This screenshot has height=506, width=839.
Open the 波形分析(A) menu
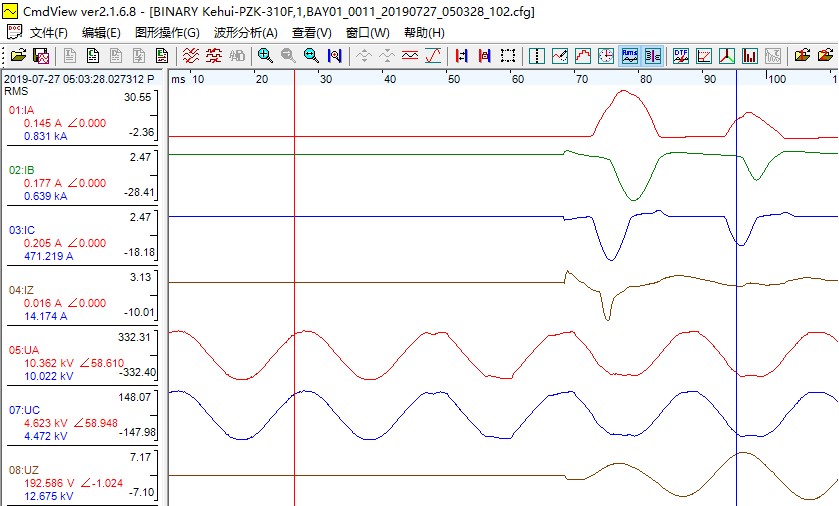[245, 33]
